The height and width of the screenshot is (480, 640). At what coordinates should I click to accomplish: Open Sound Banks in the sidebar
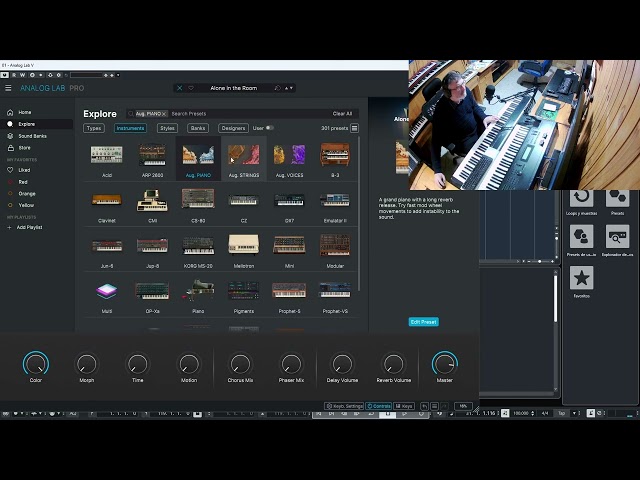(x=32, y=136)
